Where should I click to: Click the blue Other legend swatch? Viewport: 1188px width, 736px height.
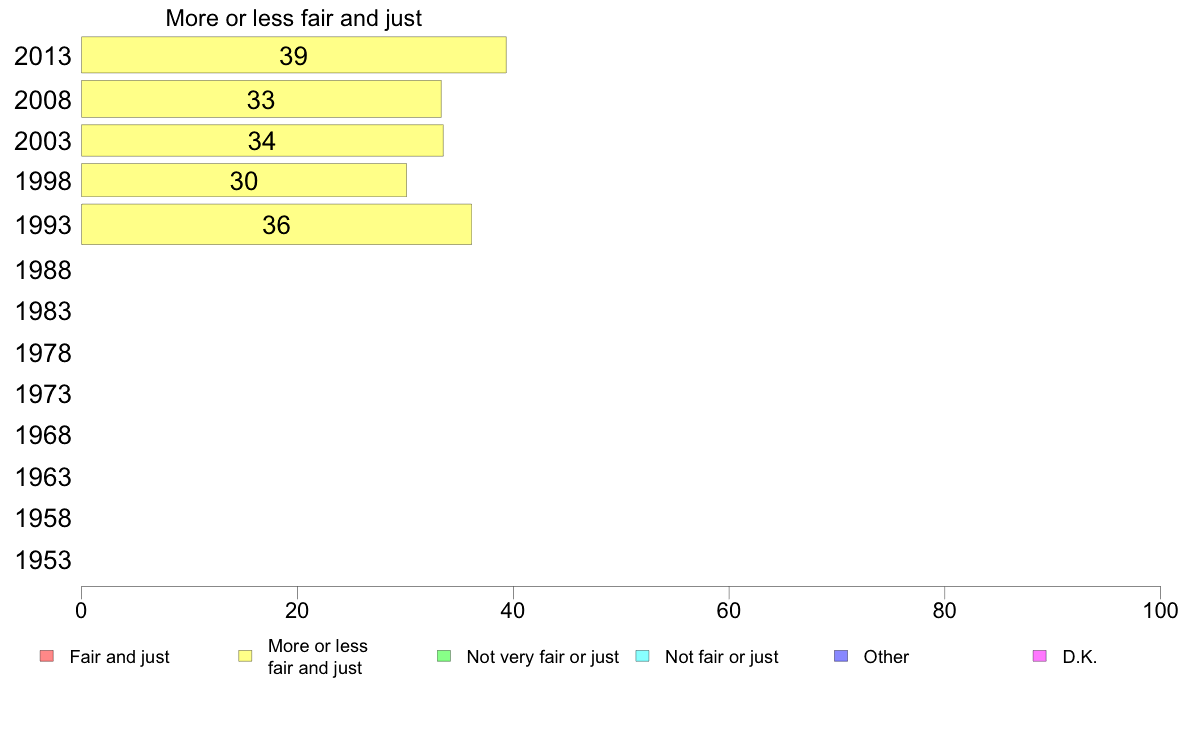coord(841,656)
